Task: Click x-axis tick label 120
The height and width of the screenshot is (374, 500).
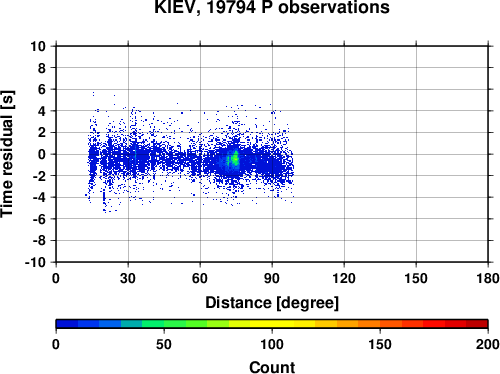Action: pos(344,278)
